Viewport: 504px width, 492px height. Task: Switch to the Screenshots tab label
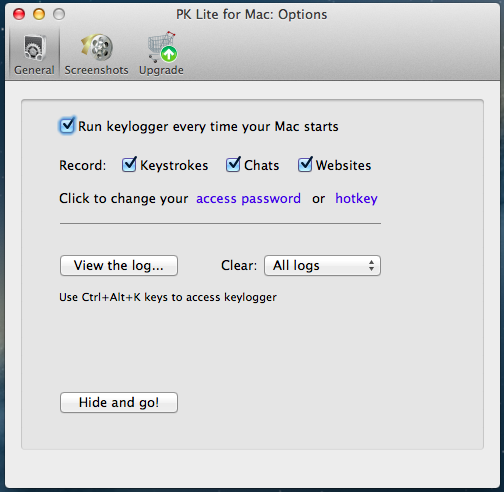(x=97, y=70)
